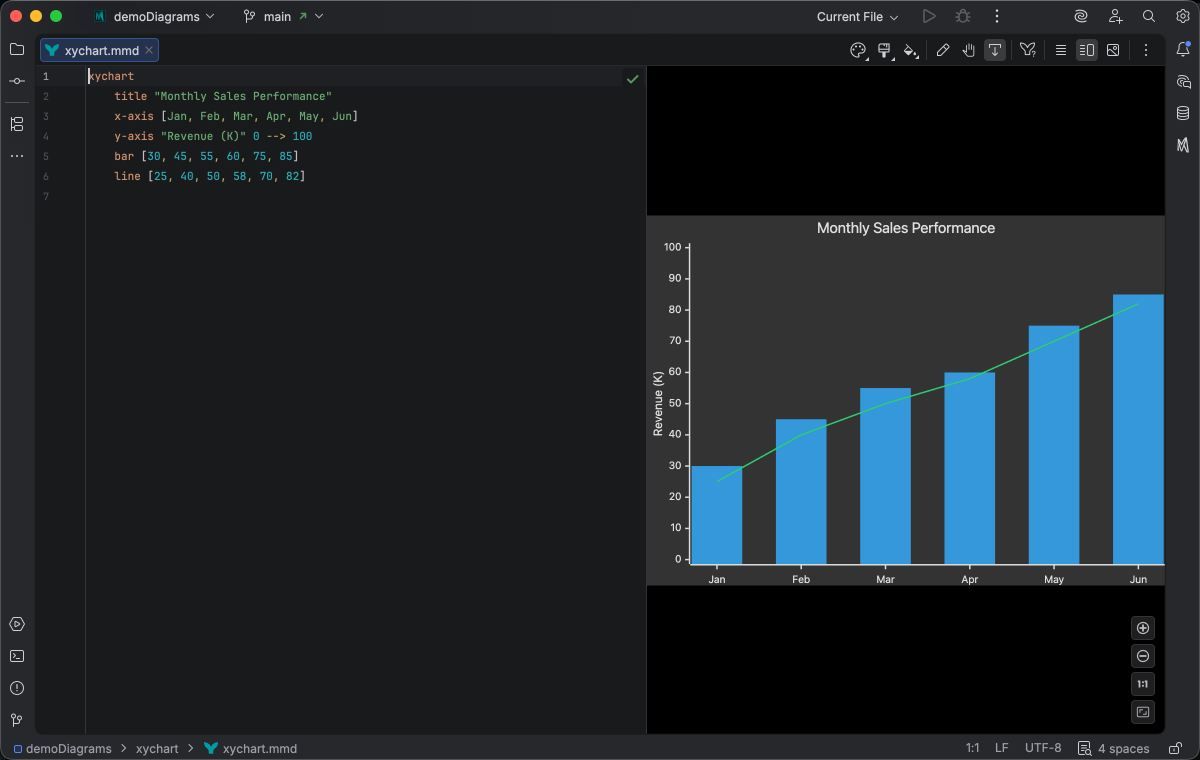Open the 4 spaces indent settings

pos(1113,748)
